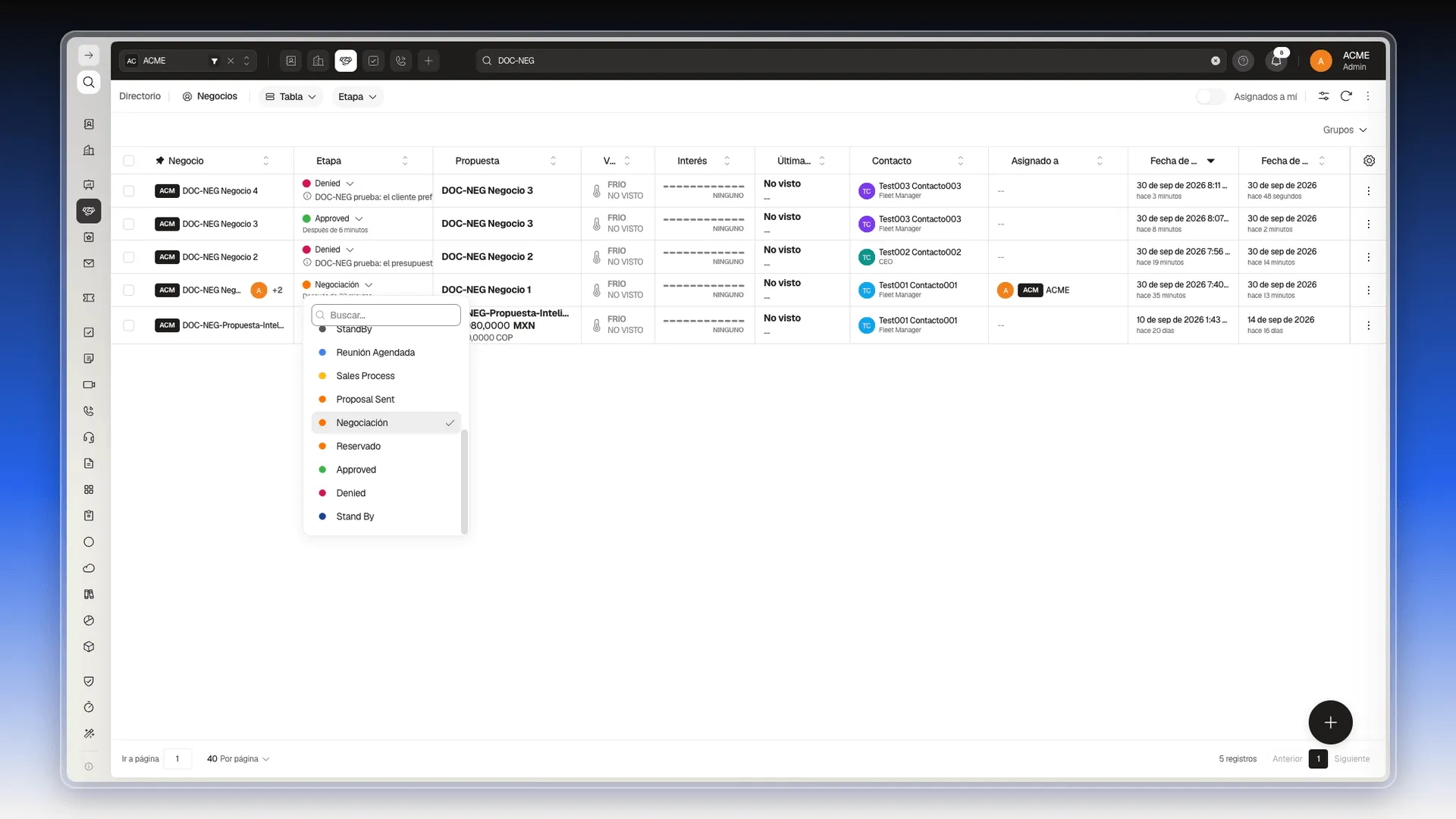Open the handshake deals icon in the top toolbar

click(x=346, y=61)
